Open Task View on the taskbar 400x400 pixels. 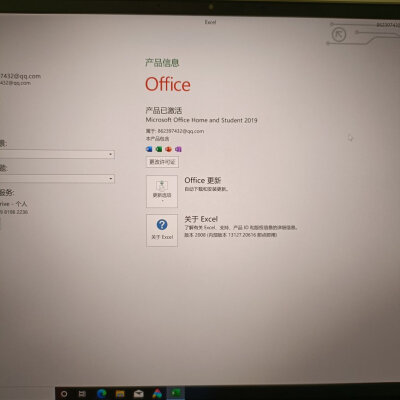(82, 394)
